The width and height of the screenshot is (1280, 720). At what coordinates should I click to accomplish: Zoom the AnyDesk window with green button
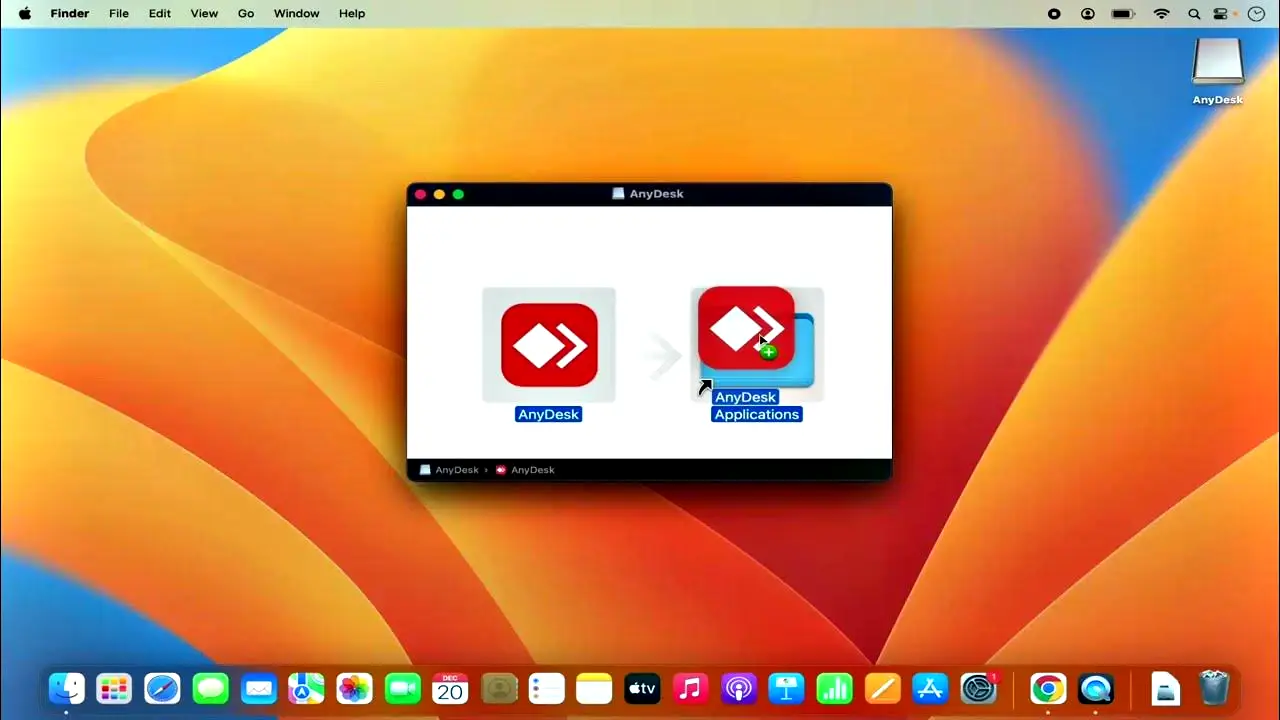coord(458,194)
